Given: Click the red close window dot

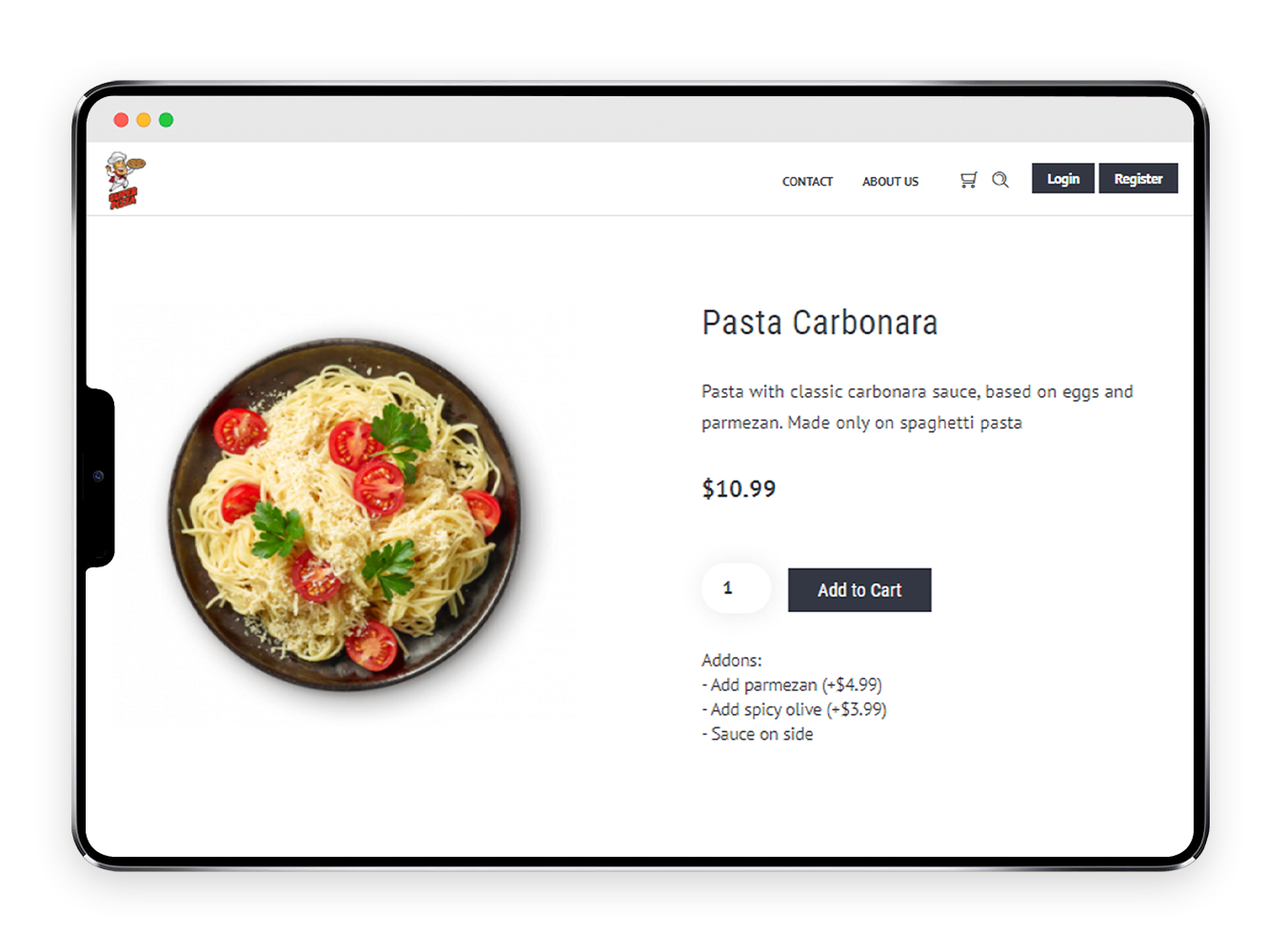Looking at the screenshot, I should click(x=121, y=120).
